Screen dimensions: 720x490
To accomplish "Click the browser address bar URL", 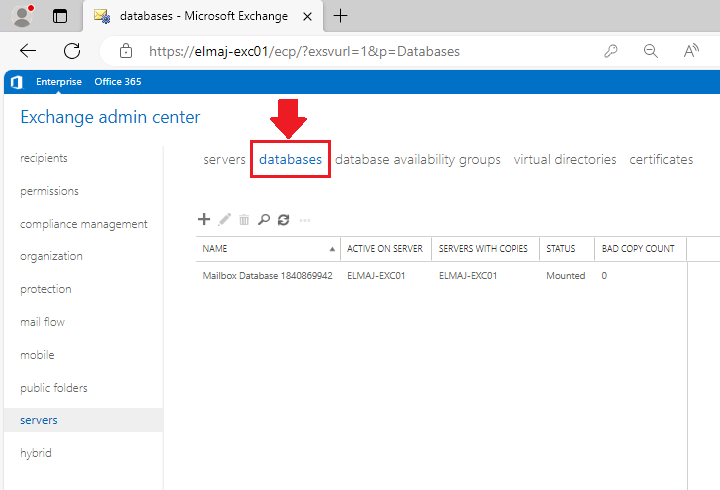I will point(304,51).
